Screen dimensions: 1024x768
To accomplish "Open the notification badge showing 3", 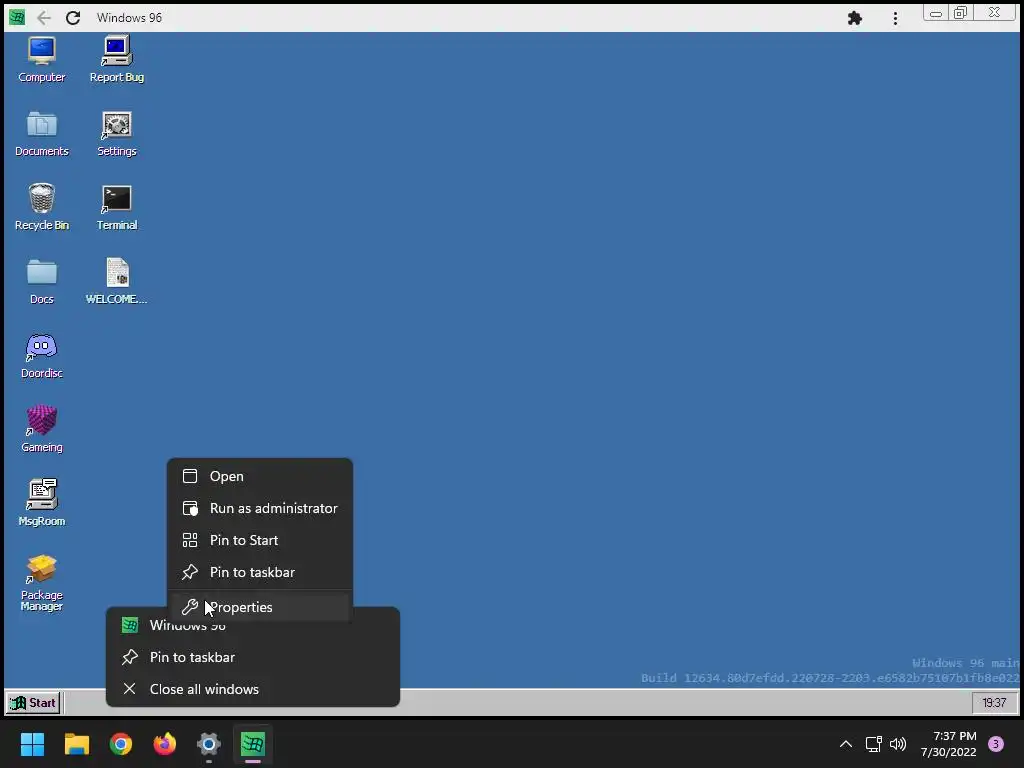I will 996,744.
